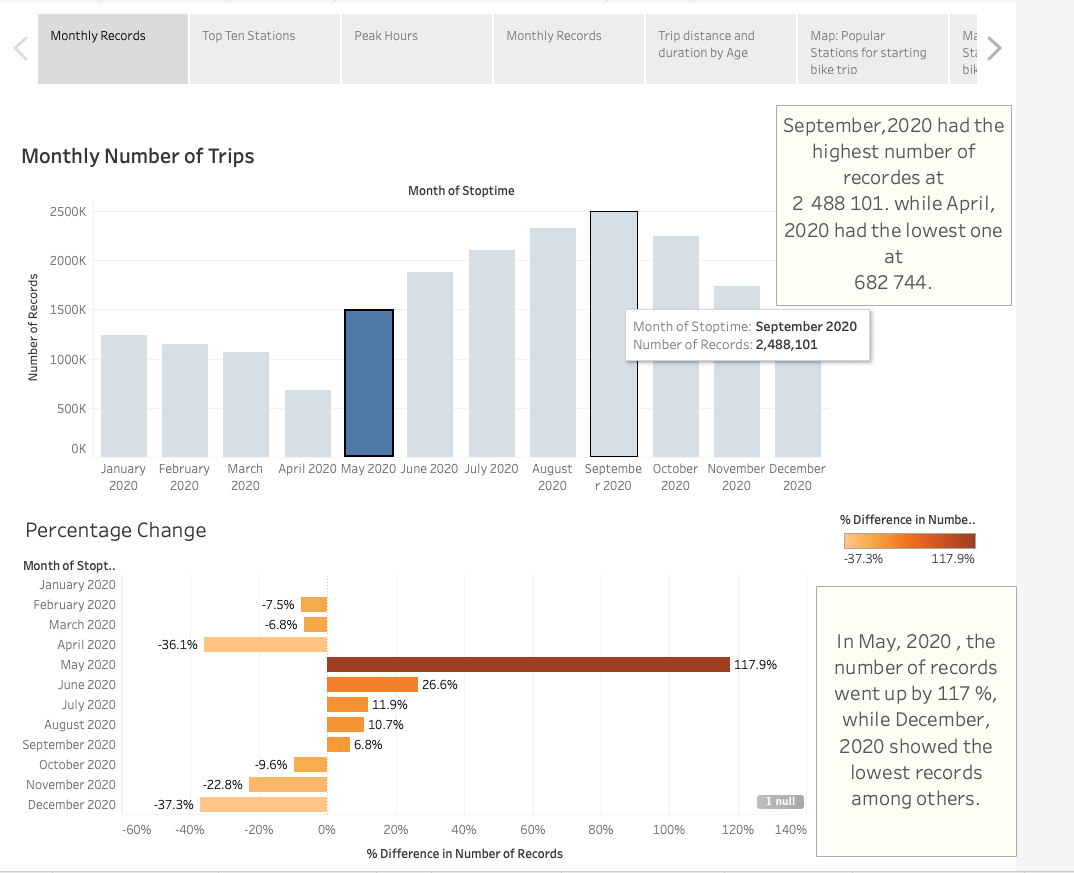
Task: Select the highlighted May 2020 bar
Action: 368,382
